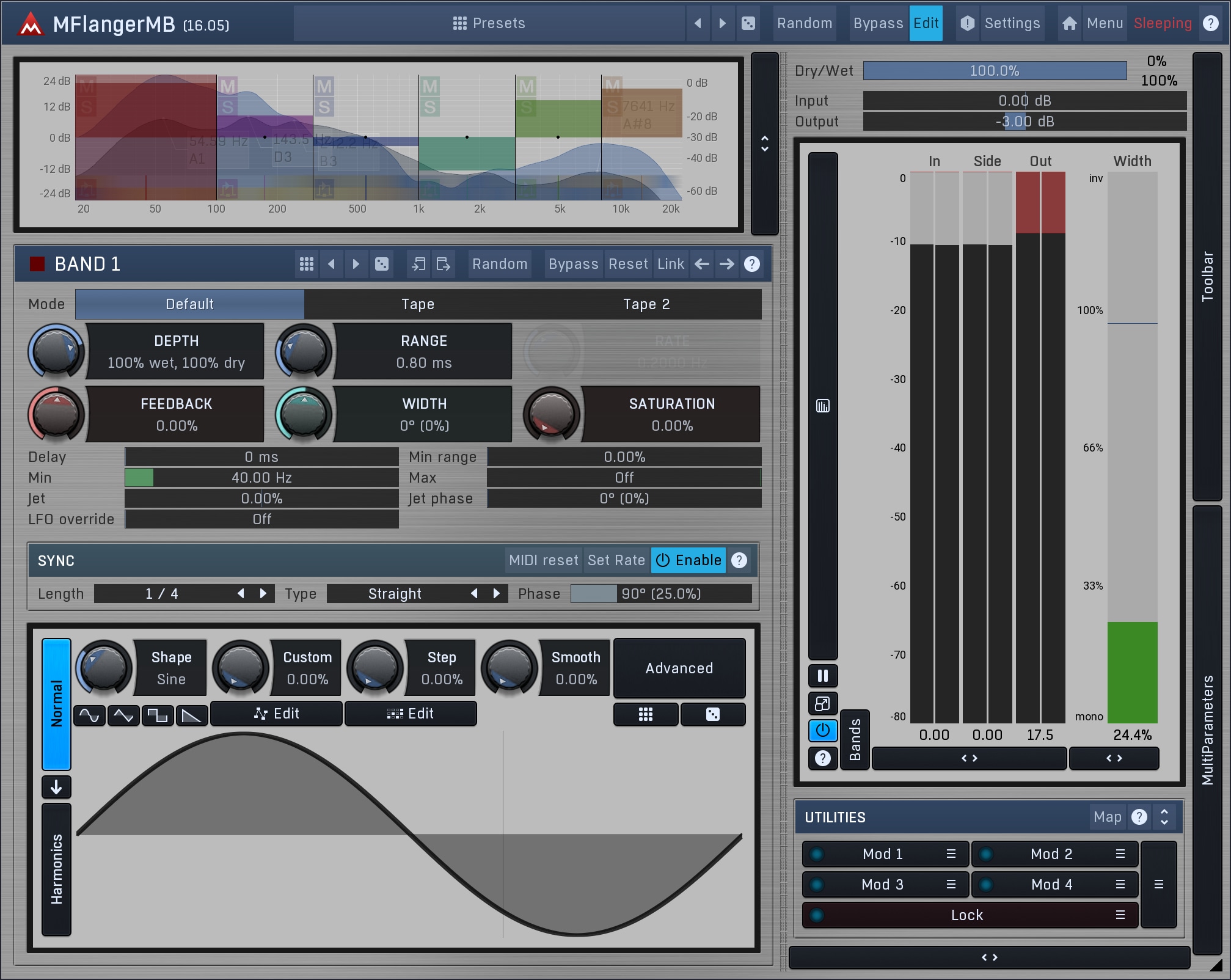1231x980 pixels.
Task: Open the Lock menu
Action: [x=1120, y=915]
